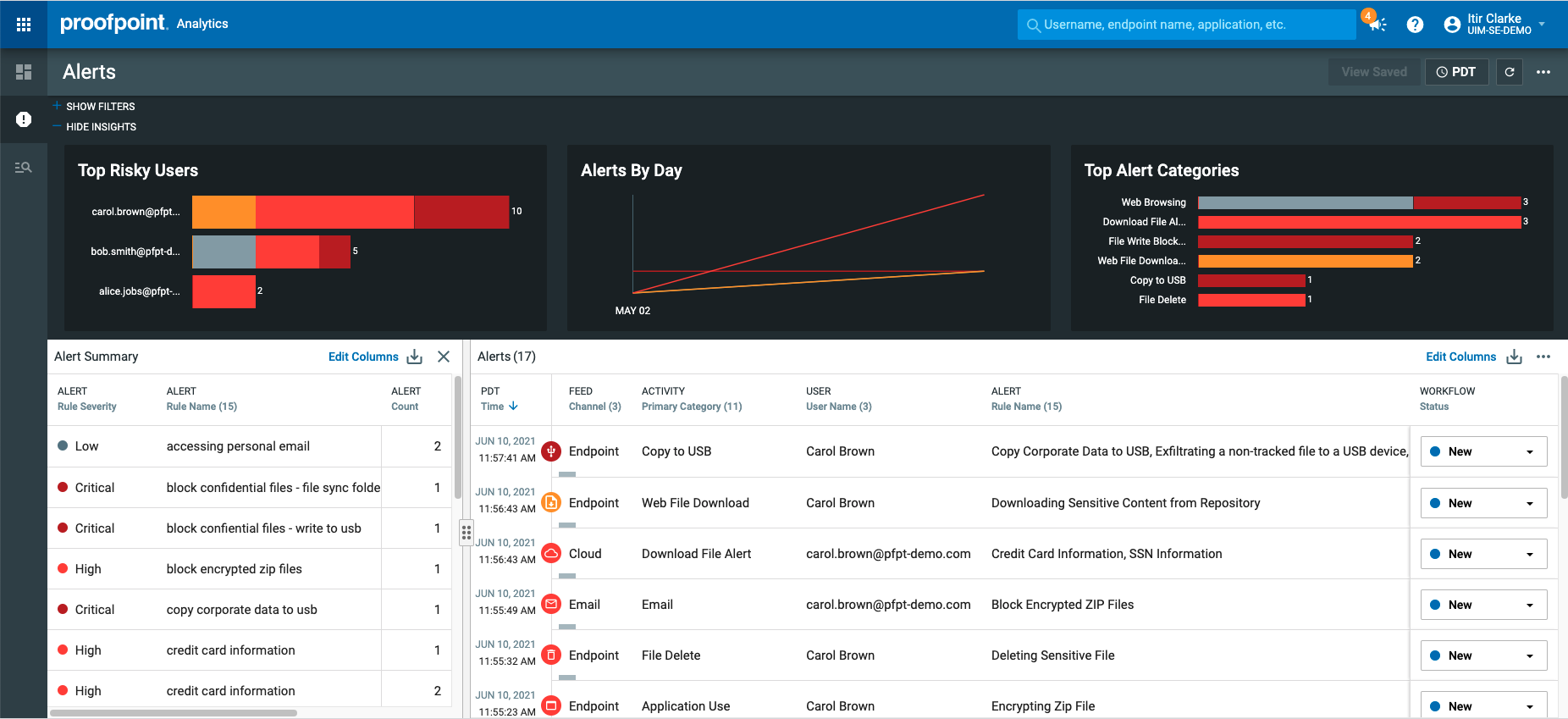Open status dropdown for Copy to USB alert
This screenshot has width=1568, height=719.
pyautogui.click(x=1483, y=451)
